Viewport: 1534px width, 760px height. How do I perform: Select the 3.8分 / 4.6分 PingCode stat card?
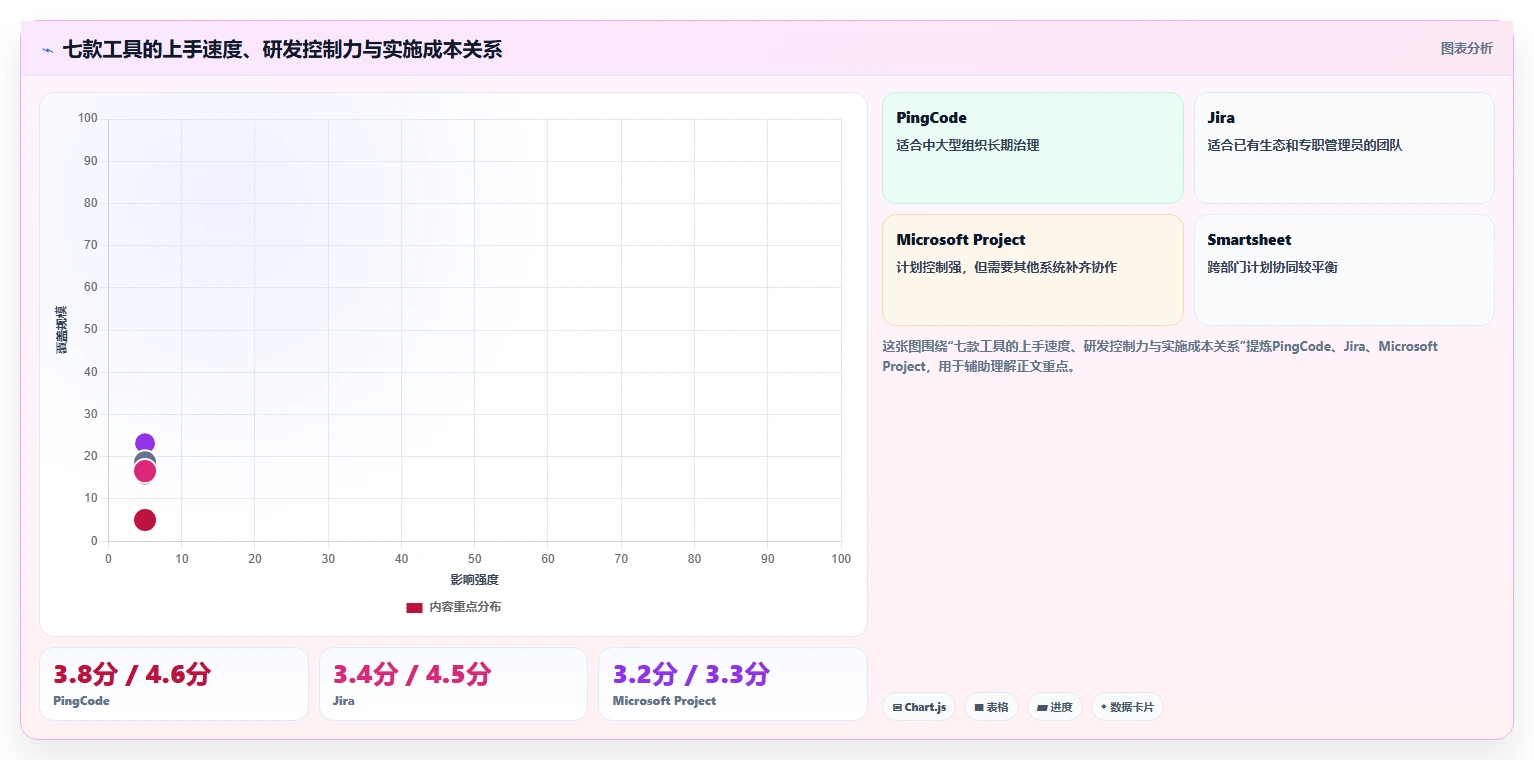pos(174,684)
